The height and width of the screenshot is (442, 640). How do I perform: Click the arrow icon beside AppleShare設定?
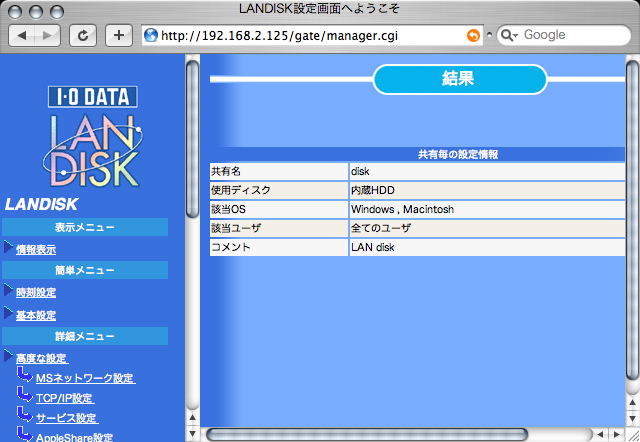pos(24,434)
